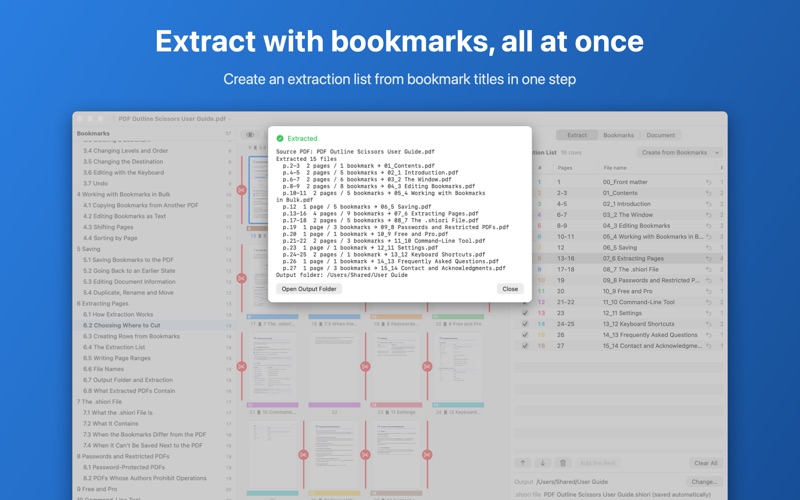This screenshot has width=800, height=500.
Task: Click file name 05_4 Working with Bookmarks in B…
Action: pos(653,237)
